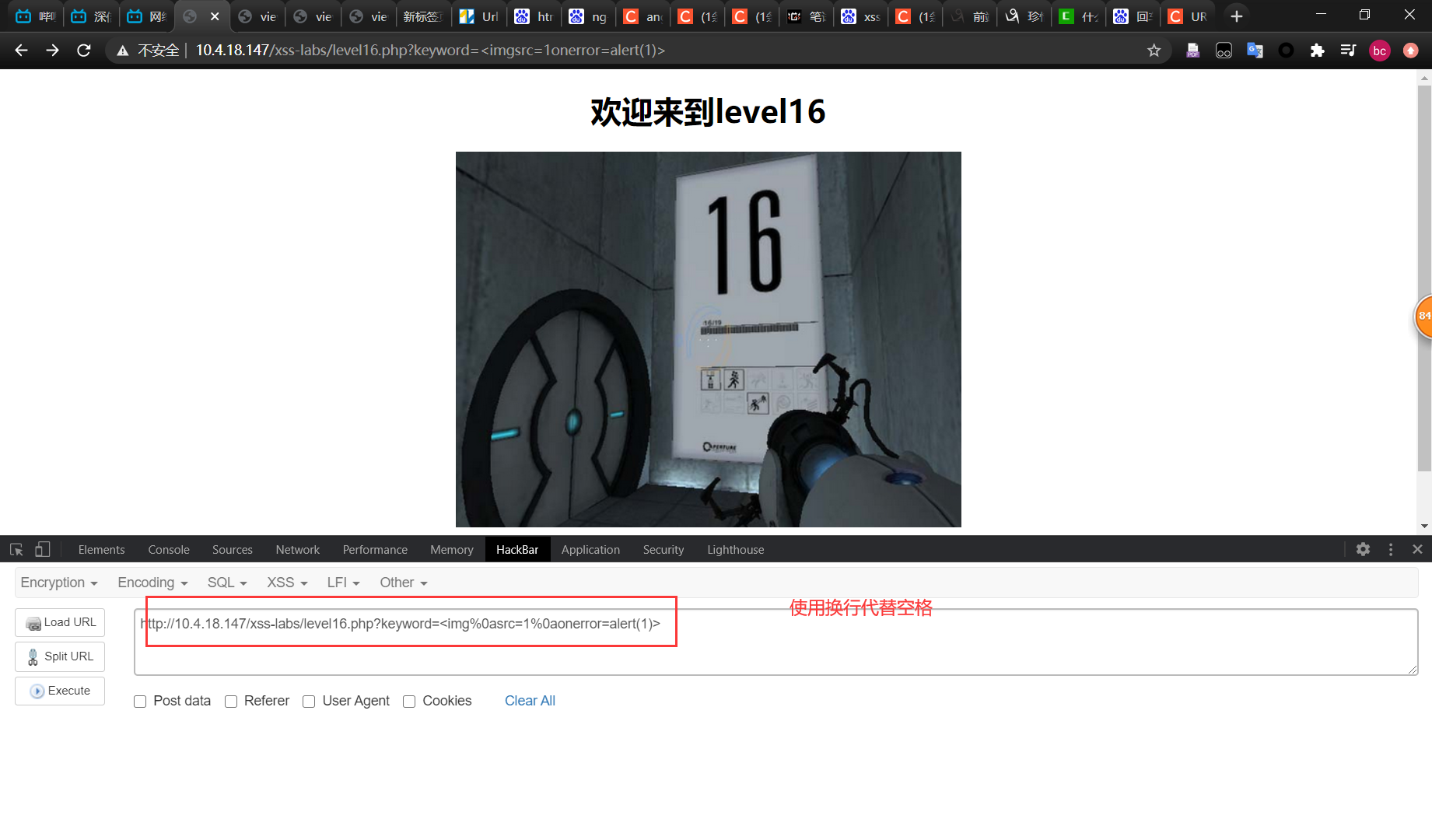Switch to the UR browser tab
1432x840 pixels.
pos(1188,16)
